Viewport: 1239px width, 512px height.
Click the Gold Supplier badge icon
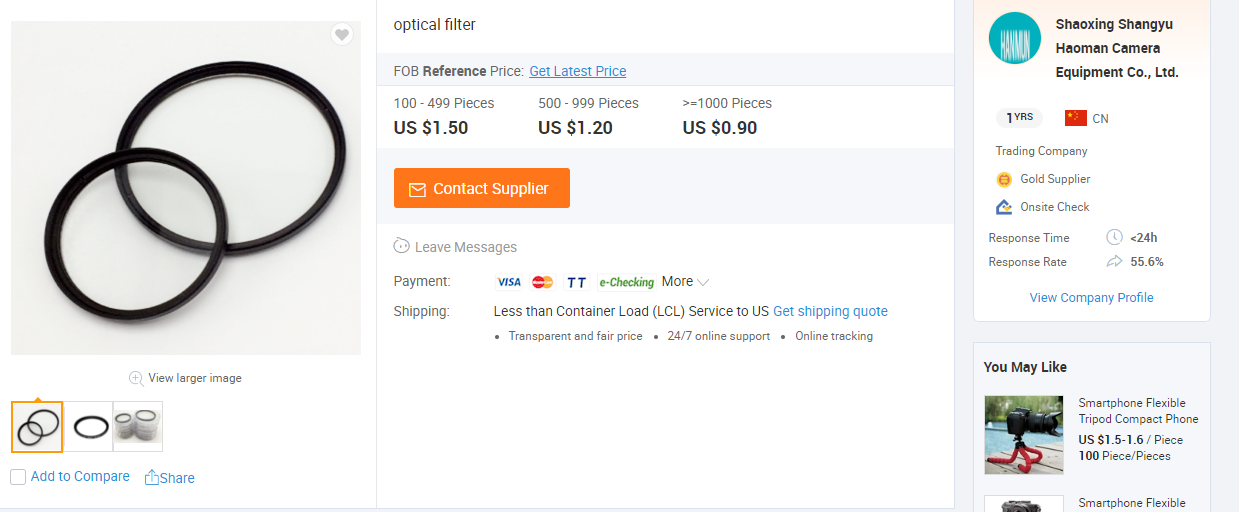[x=1004, y=179]
